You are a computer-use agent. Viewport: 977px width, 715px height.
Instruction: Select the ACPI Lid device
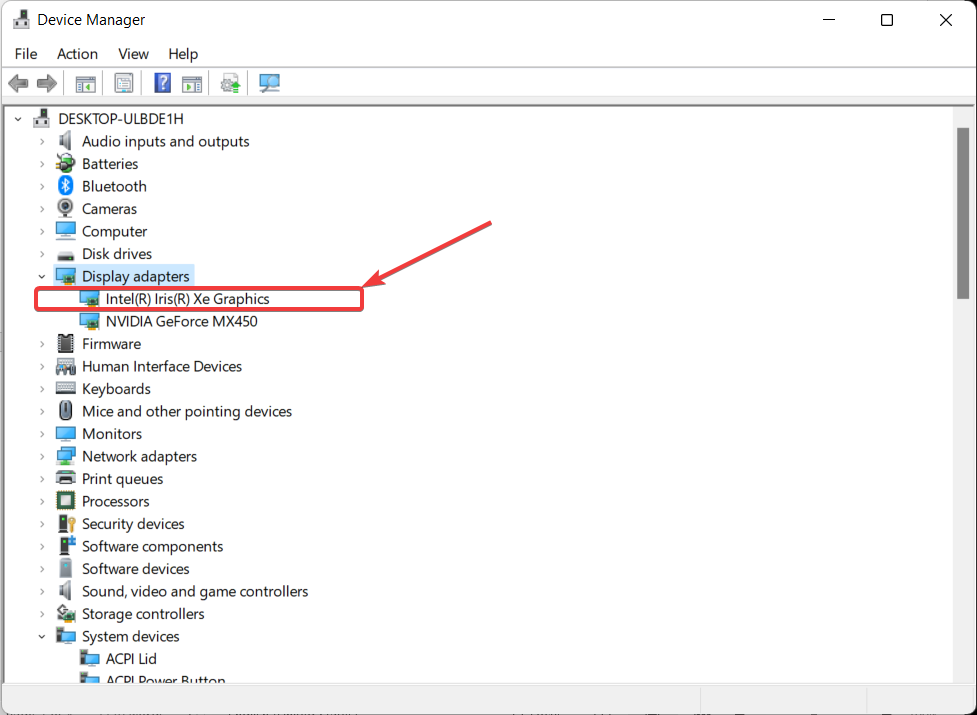coord(131,658)
